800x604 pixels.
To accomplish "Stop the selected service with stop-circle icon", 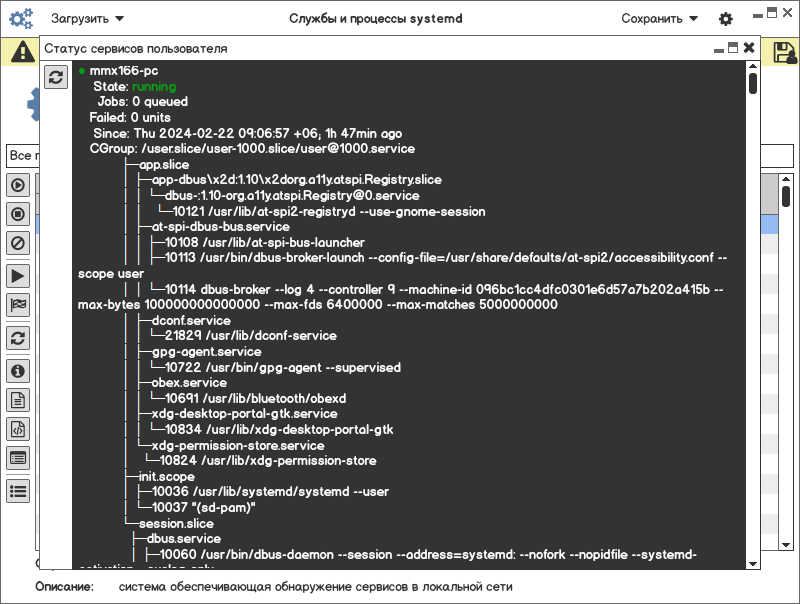I will [18, 214].
